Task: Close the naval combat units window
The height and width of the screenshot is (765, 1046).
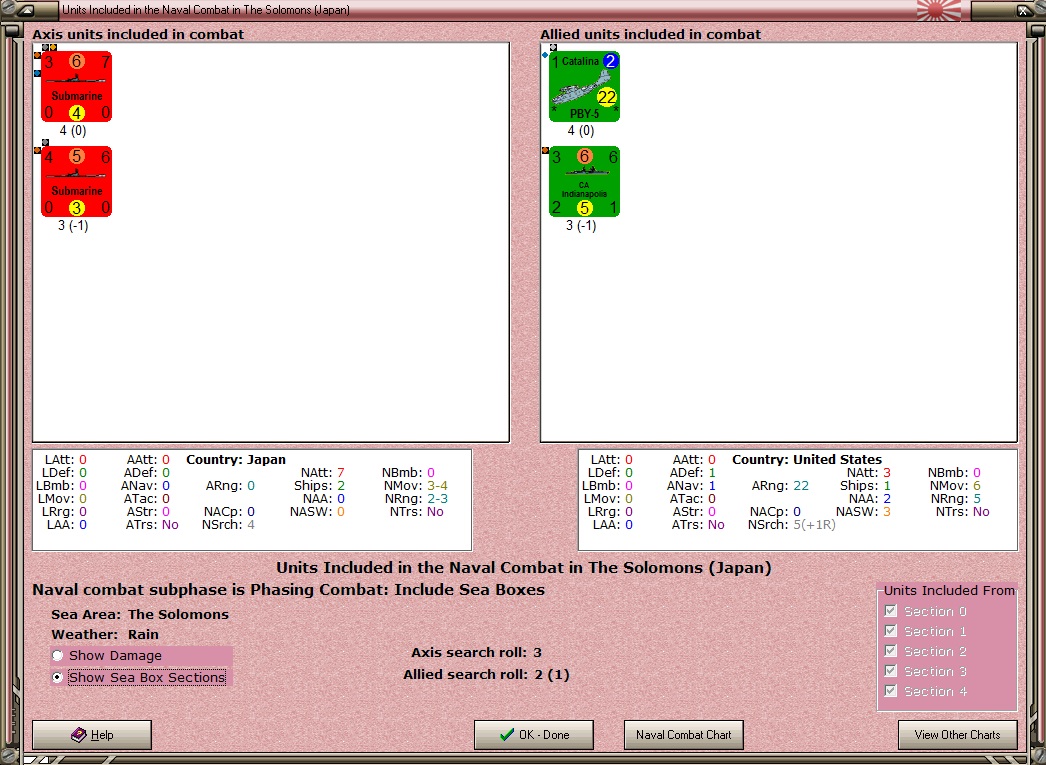Action: [x=1024, y=10]
